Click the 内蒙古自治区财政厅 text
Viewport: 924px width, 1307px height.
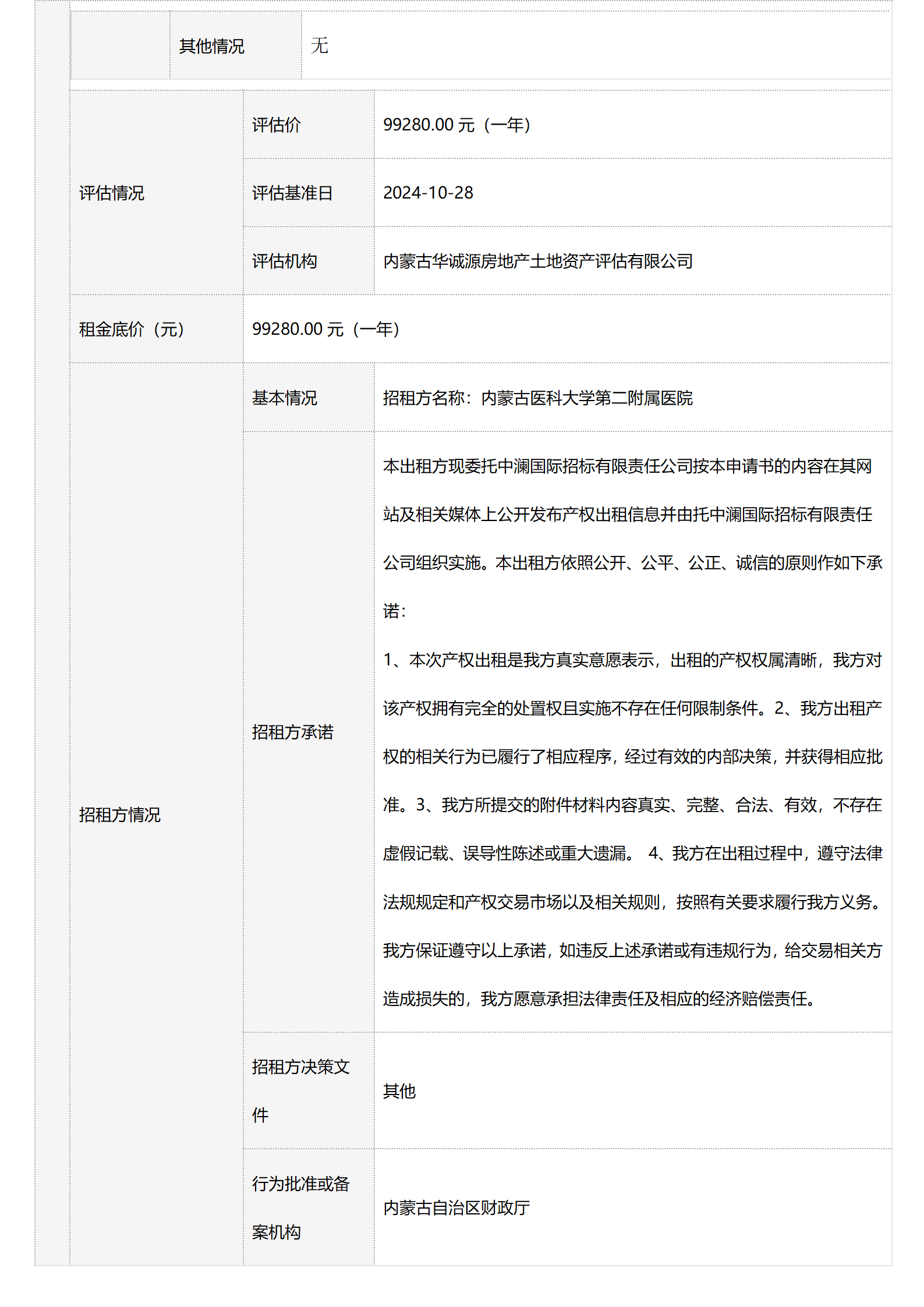pos(456,1207)
